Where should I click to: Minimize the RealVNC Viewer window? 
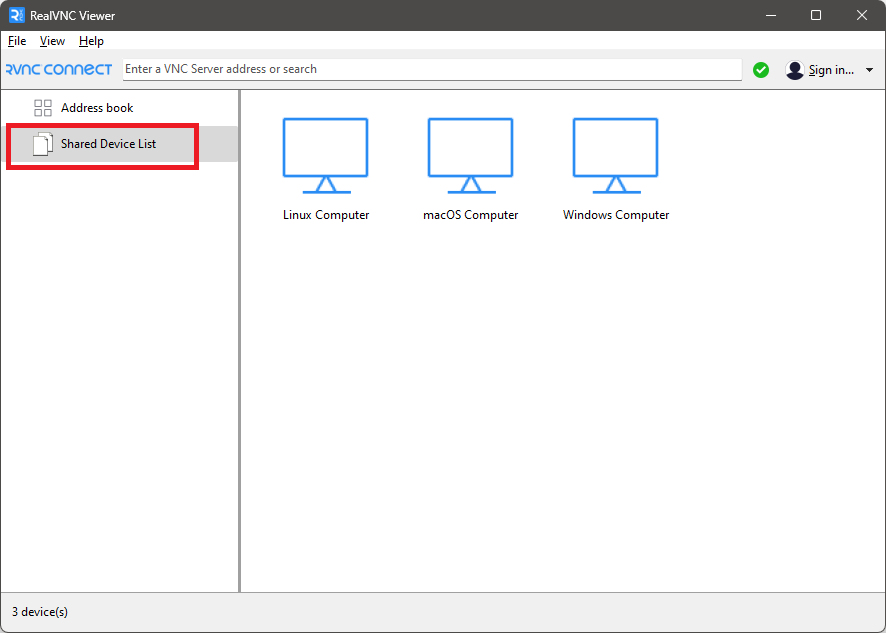770,15
